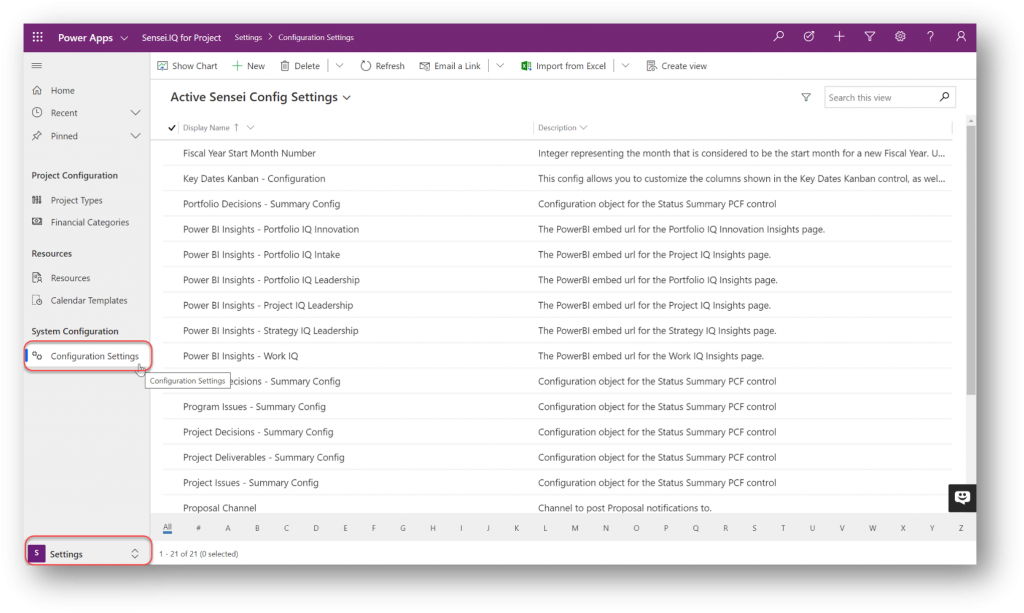The image size is (1024, 613).
Task: Click 'Channel to post Proposal notifications to.' cell
Action: [624, 508]
